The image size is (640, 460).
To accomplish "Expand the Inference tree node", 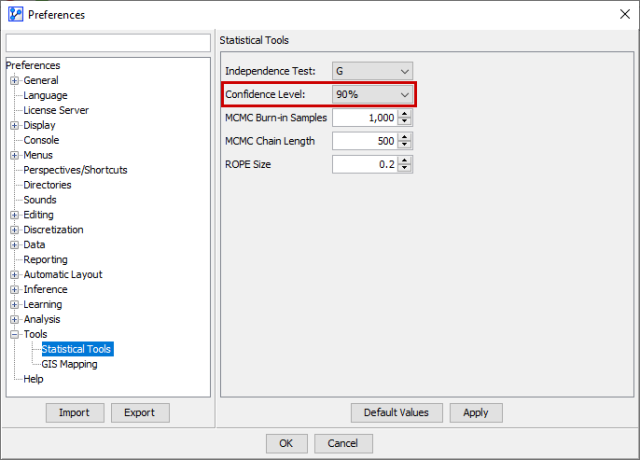I will pos(15,289).
